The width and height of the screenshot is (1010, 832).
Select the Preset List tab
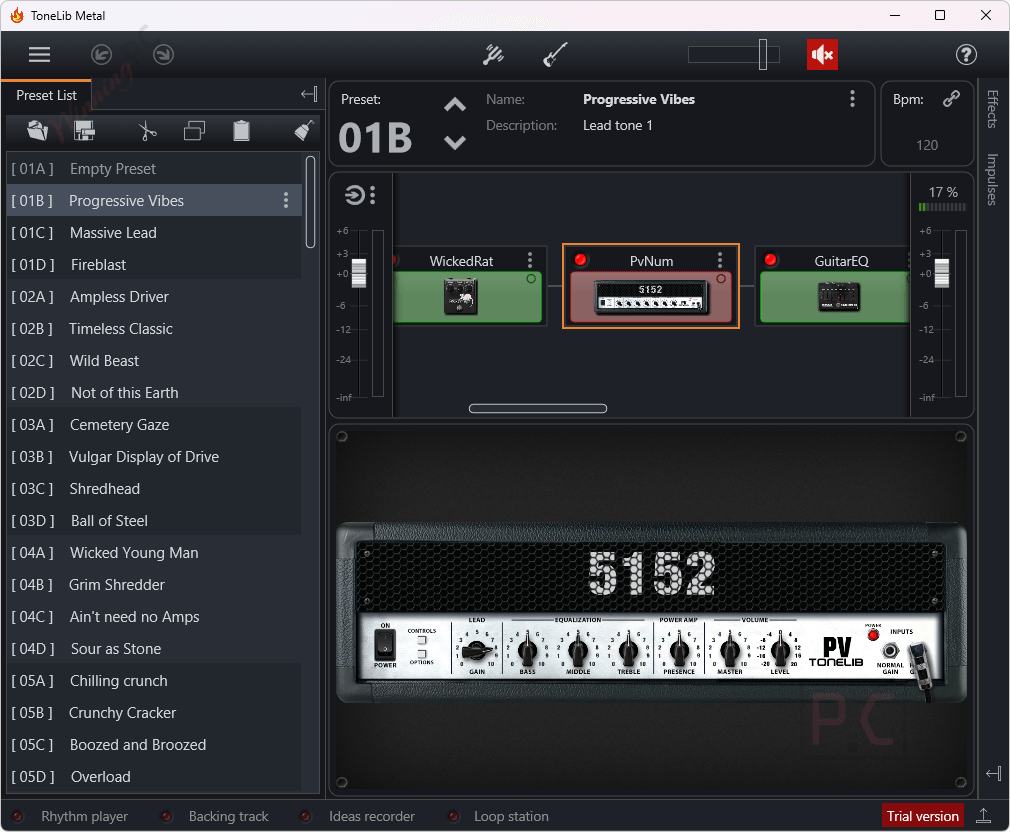tap(46, 95)
